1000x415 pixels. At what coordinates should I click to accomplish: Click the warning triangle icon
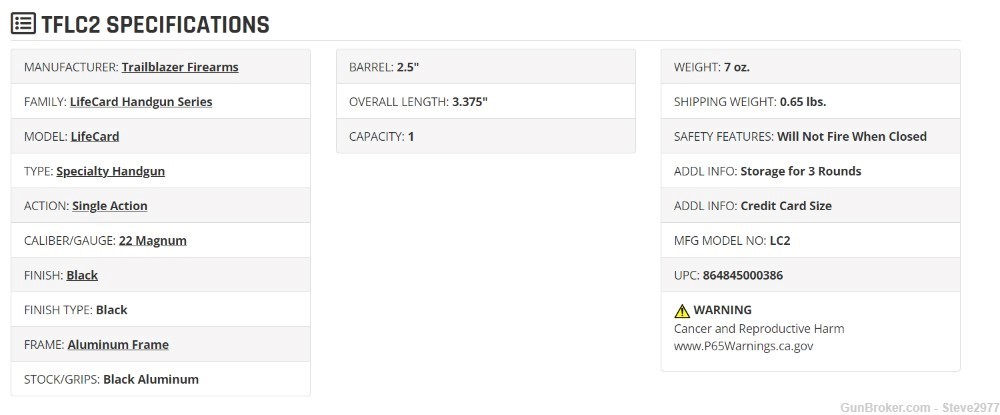click(x=682, y=310)
